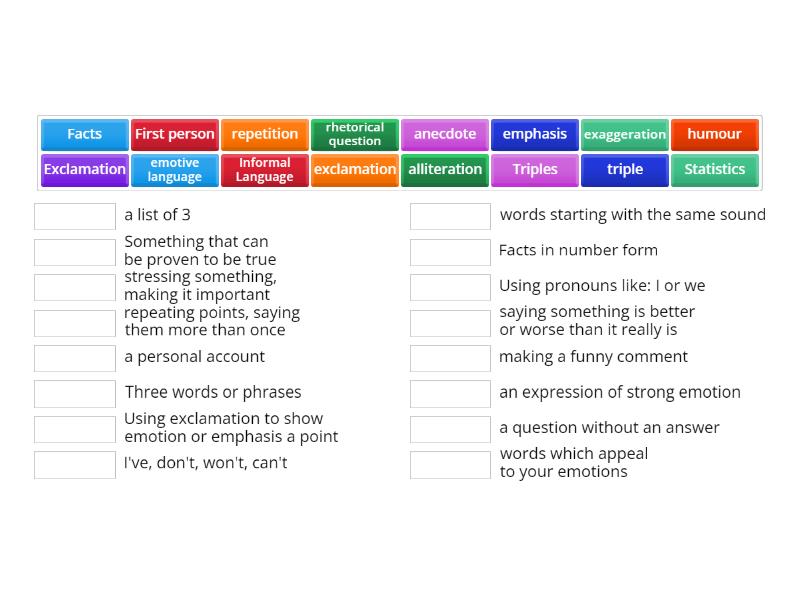Click the box beside 'making a funny comment'

(449, 357)
